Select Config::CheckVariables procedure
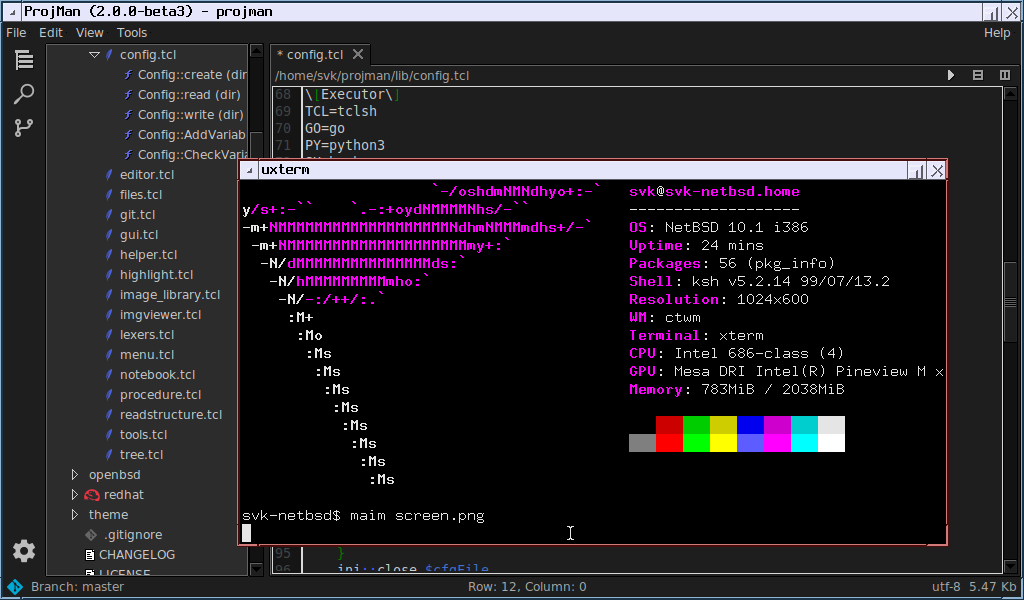The height and width of the screenshot is (600, 1024). point(191,155)
